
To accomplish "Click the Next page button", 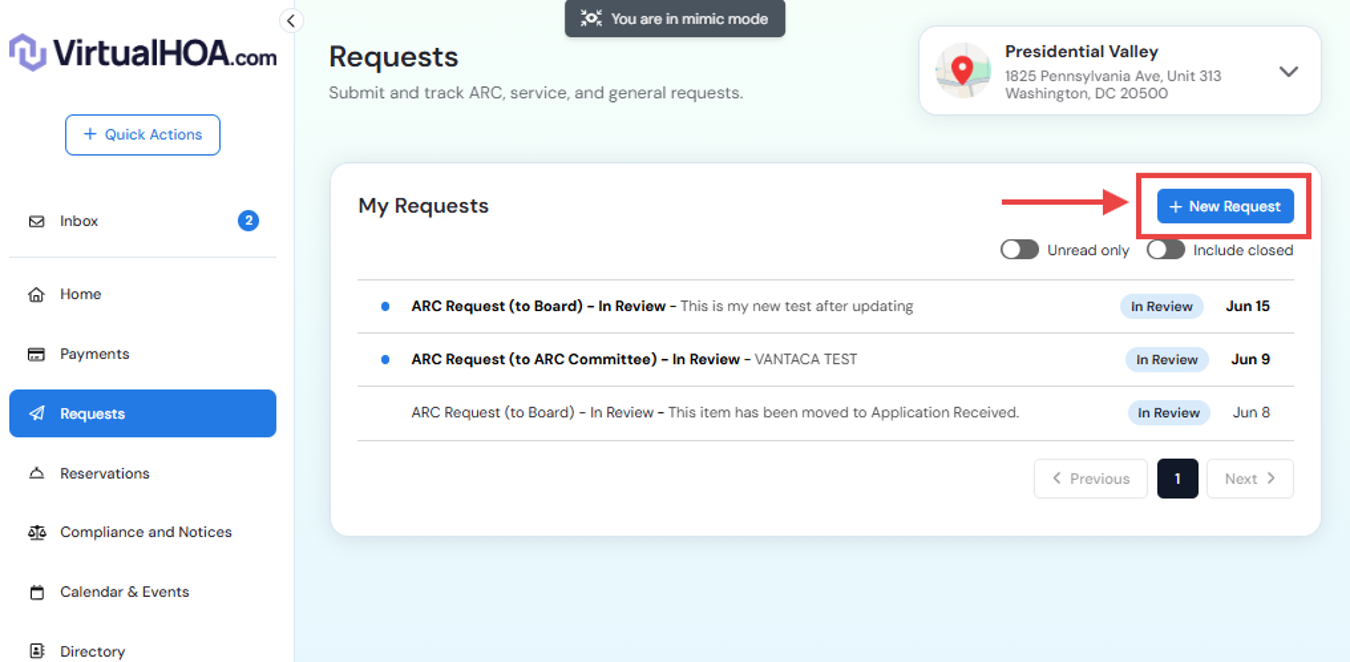I will click(1250, 479).
